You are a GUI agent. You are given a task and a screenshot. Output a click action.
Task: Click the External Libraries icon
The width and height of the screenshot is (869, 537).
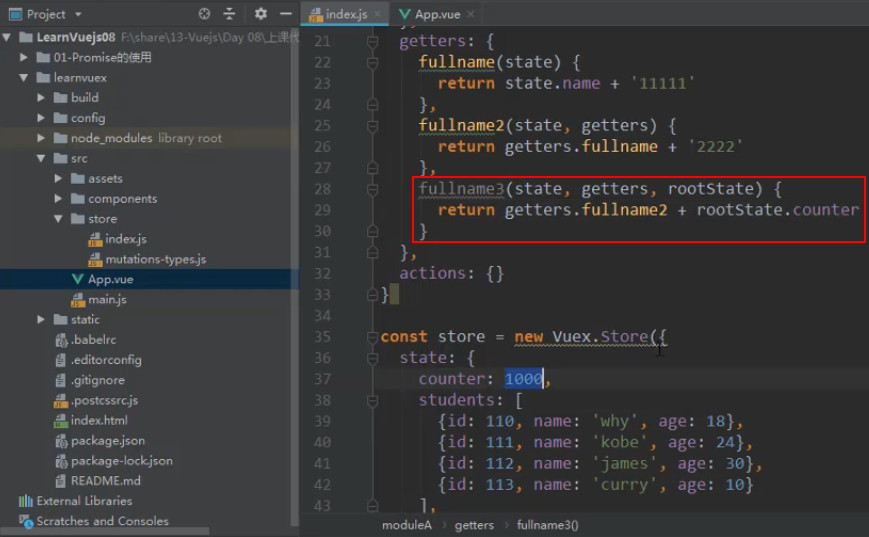[x=26, y=501]
